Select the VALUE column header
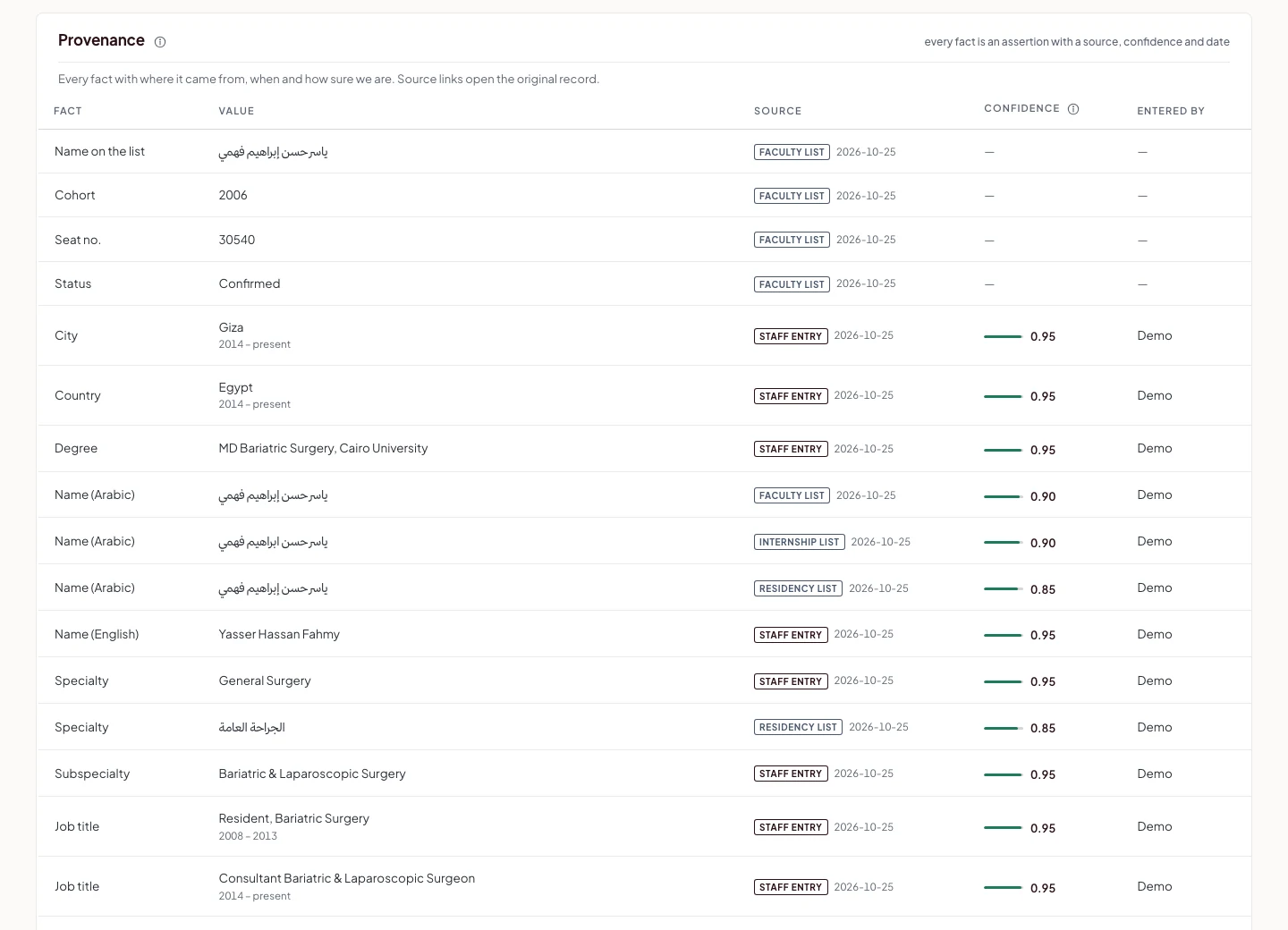The width and height of the screenshot is (1288, 930). [x=236, y=111]
